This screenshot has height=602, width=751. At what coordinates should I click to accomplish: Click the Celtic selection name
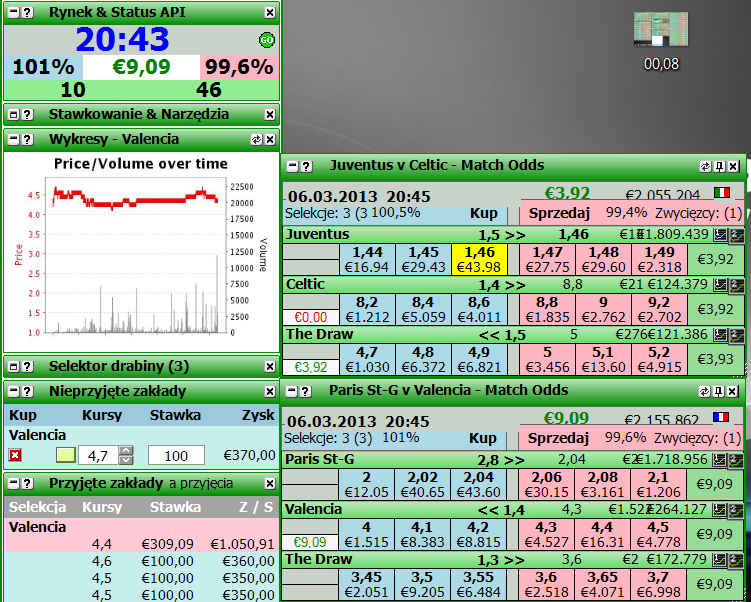pyautogui.click(x=305, y=284)
